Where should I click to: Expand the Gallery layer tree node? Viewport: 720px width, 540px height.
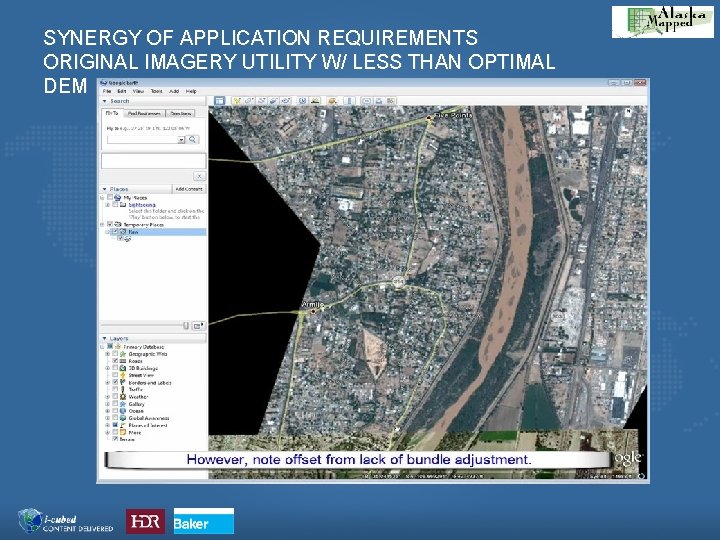107,404
